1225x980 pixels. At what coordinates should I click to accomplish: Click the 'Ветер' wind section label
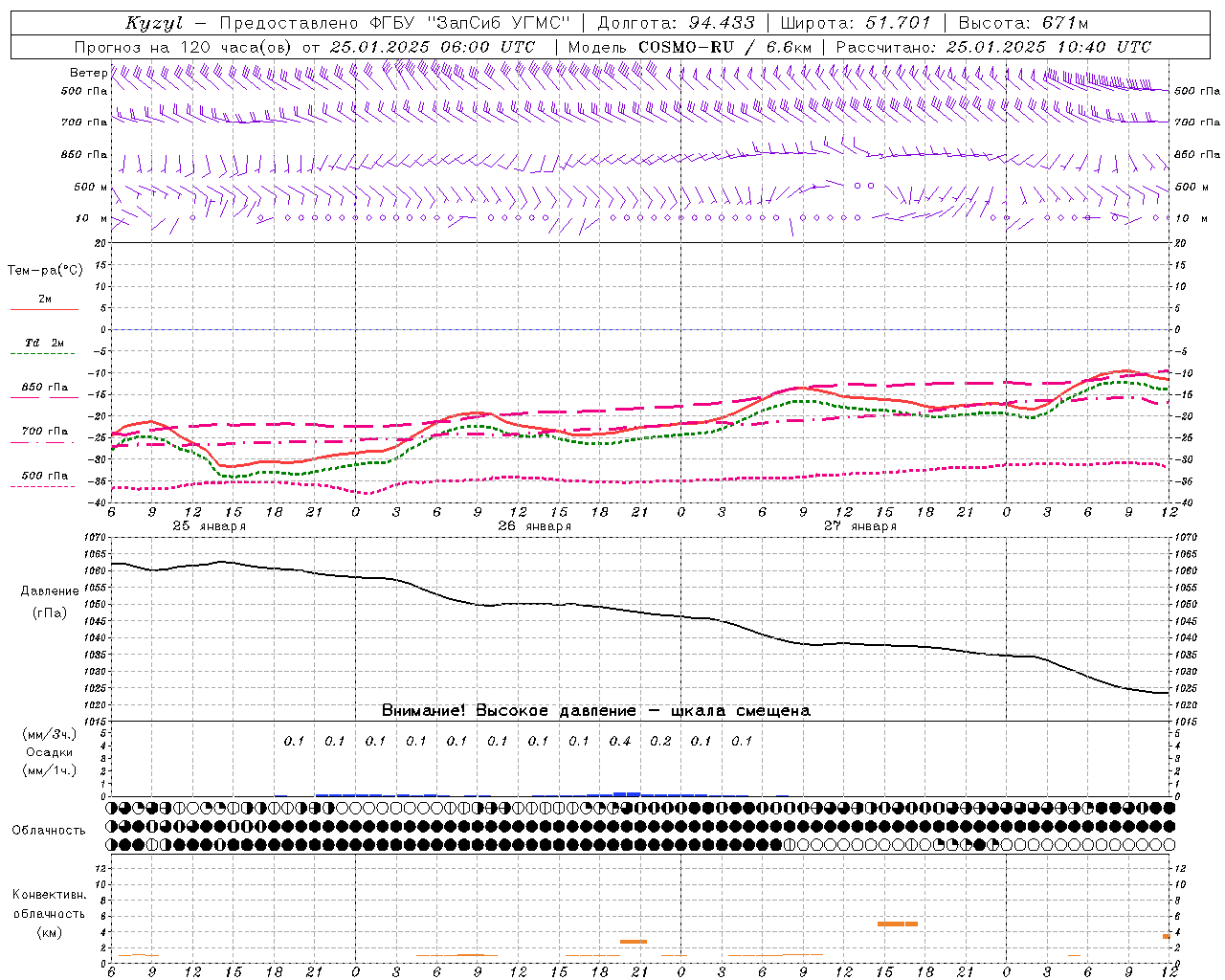point(88,73)
